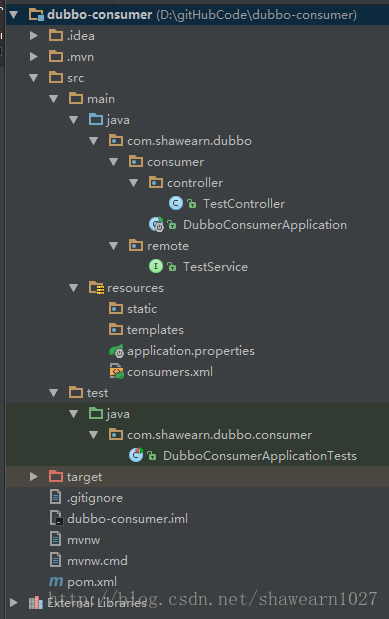Collapse the test java folder arrow
This screenshot has width=389, height=619.
(x=73, y=414)
